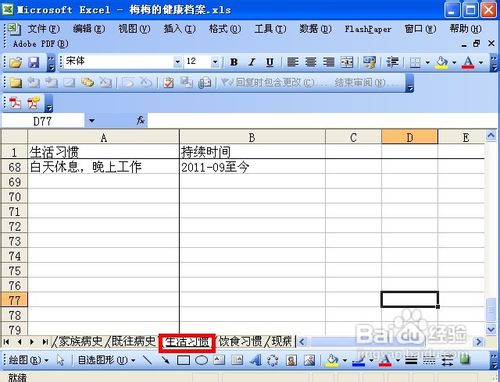Screen dimensions: 500x382
Task: Click the yellow folder icon in Reviewing toolbar
Action: [x=15, y=82]
